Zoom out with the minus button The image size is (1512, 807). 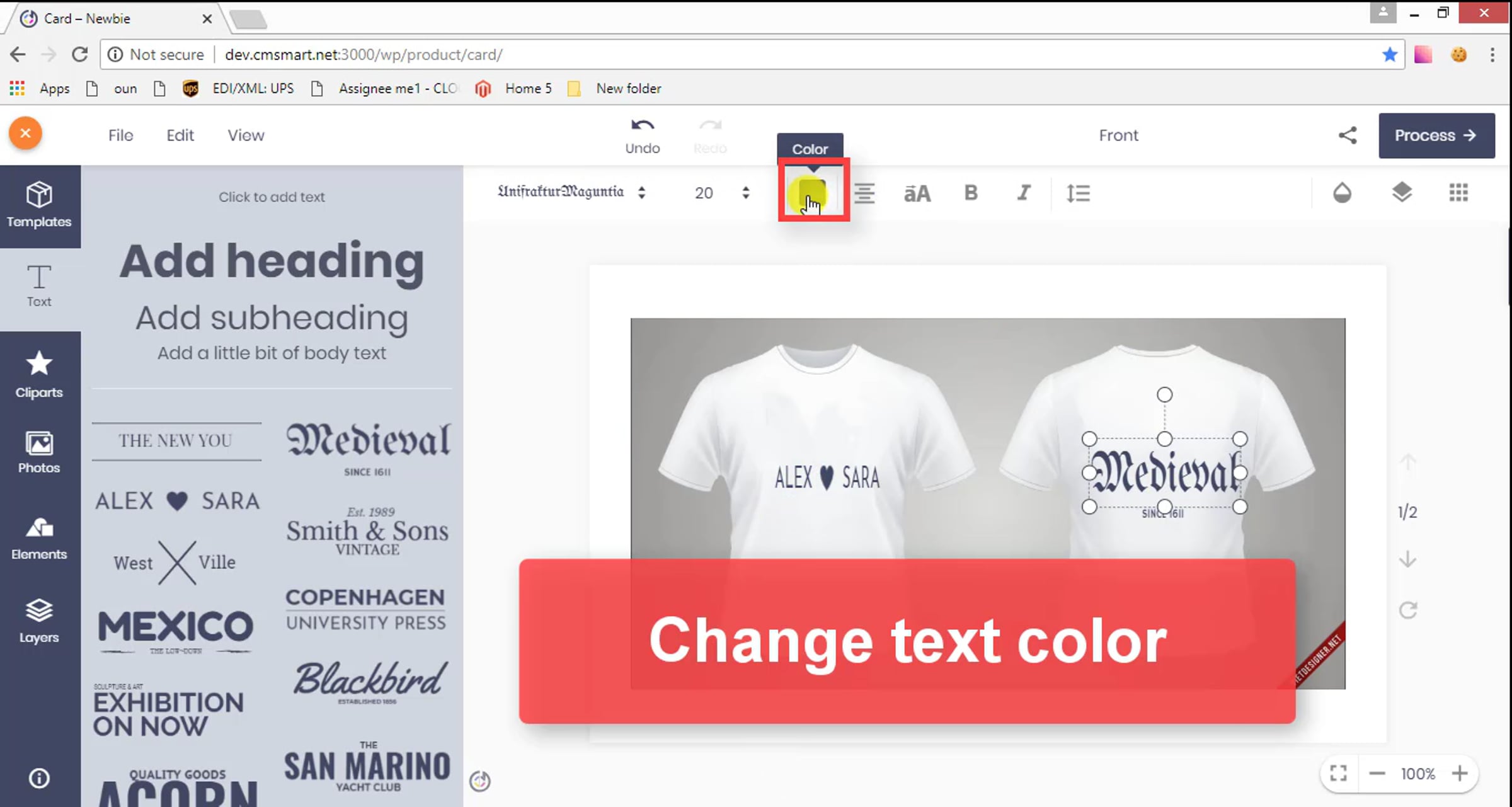(1377, 774)
